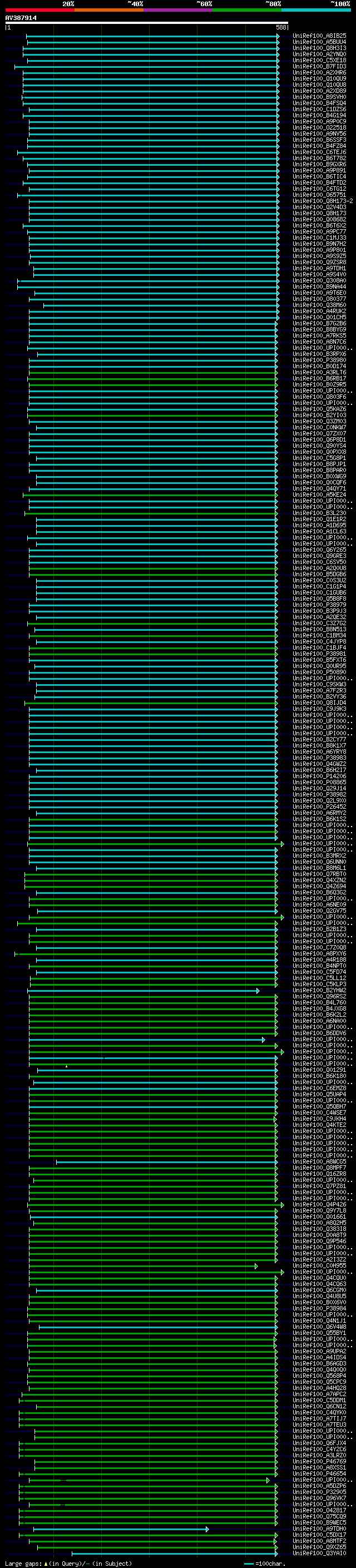
Task: Select label UniRef100_Q8IJD4
Action: click(319, 703)
